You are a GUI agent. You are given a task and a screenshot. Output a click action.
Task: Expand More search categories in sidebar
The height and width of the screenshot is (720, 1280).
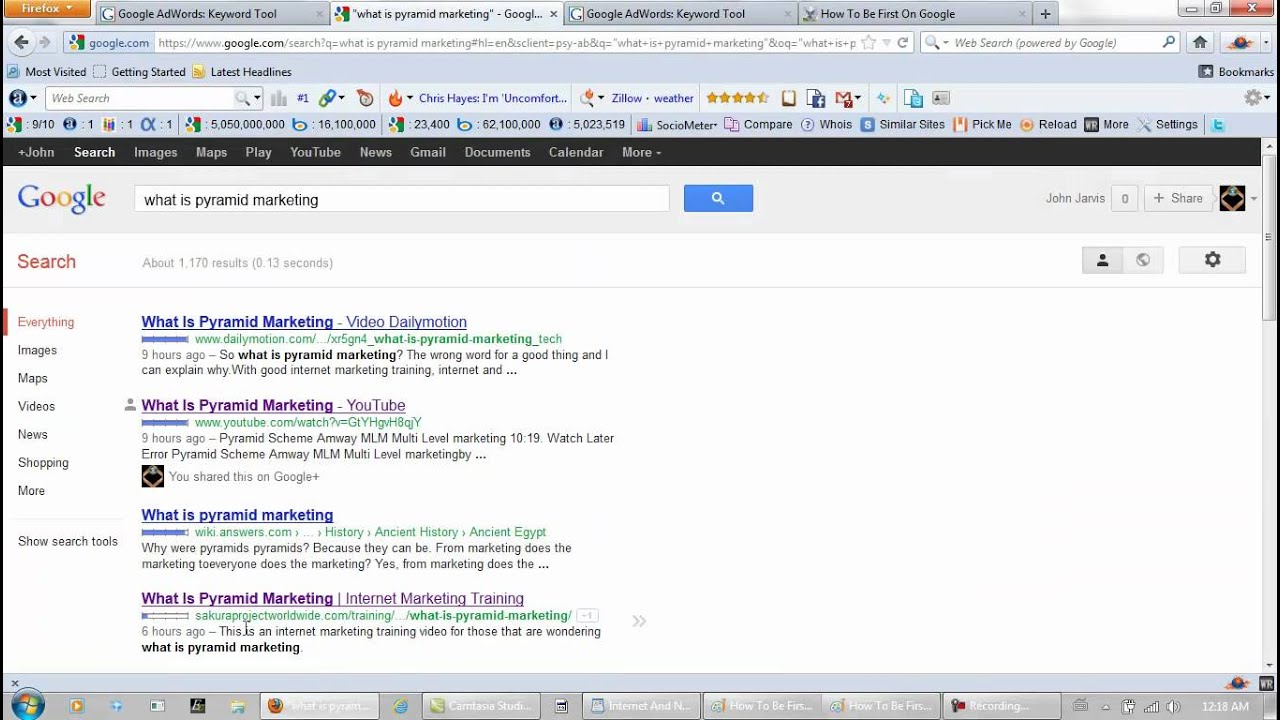tap(31, 490)
